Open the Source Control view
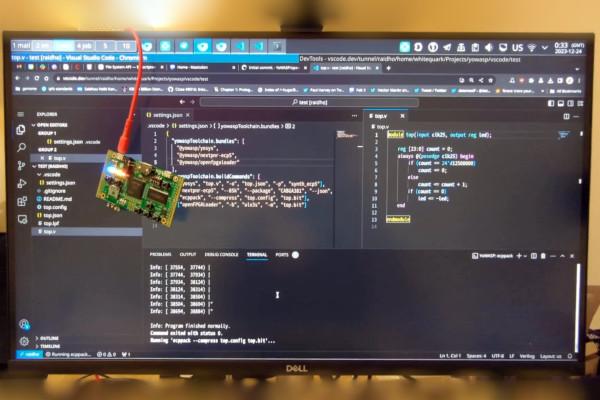 pyautogui.click(x=21, y=165)
